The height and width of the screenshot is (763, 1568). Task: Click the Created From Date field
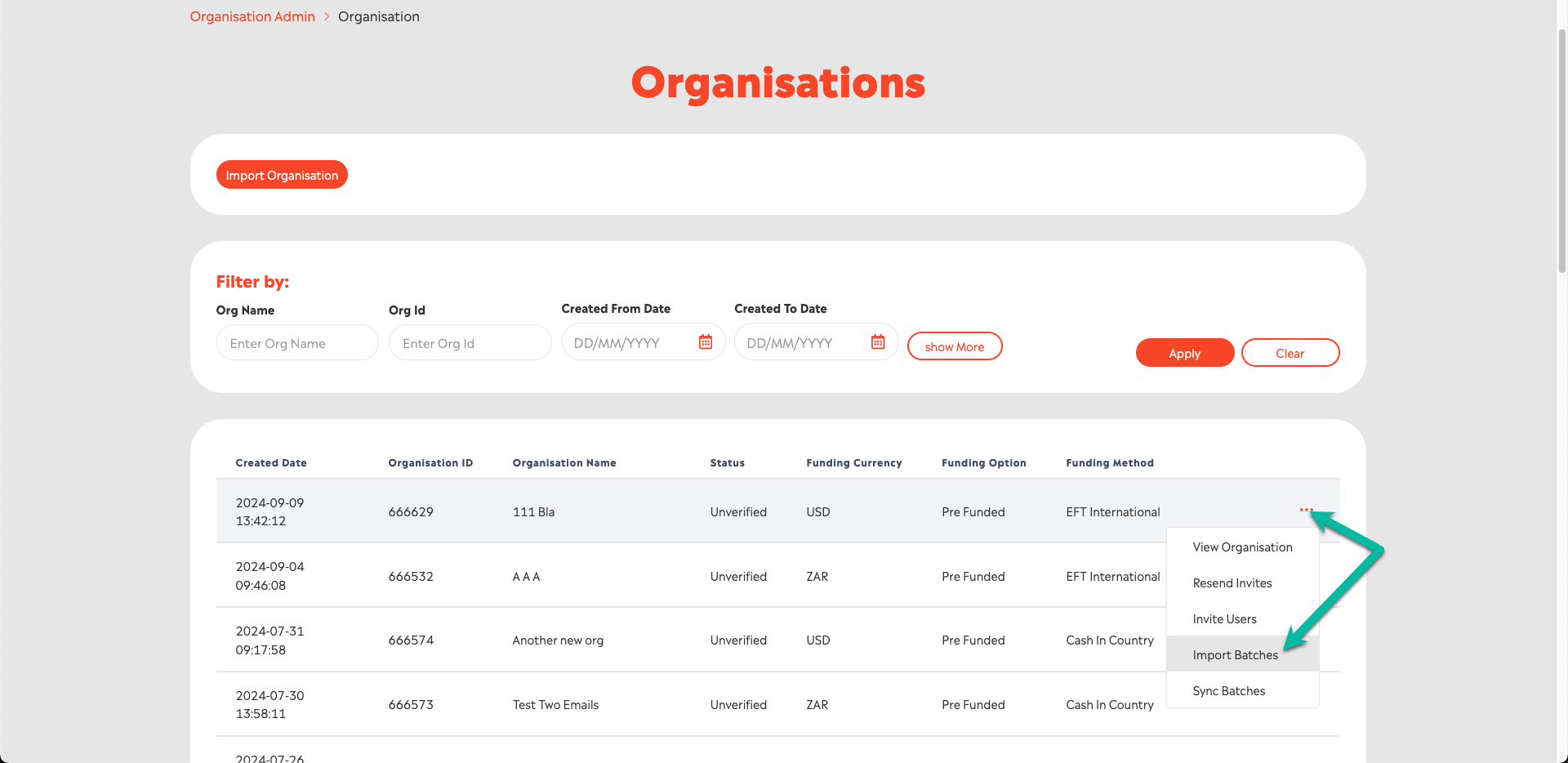point(629,343)
